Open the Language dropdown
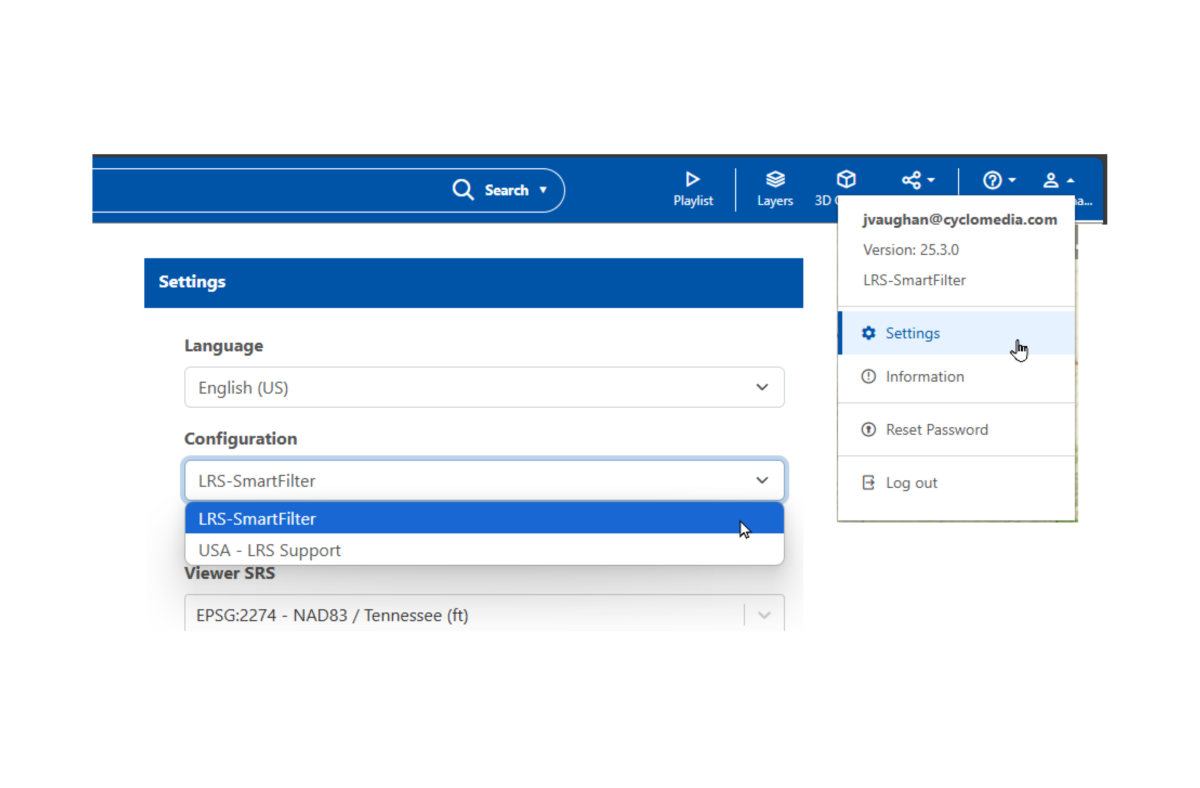The height and width of the screenshot is (788, 1200). pos(484,387)
